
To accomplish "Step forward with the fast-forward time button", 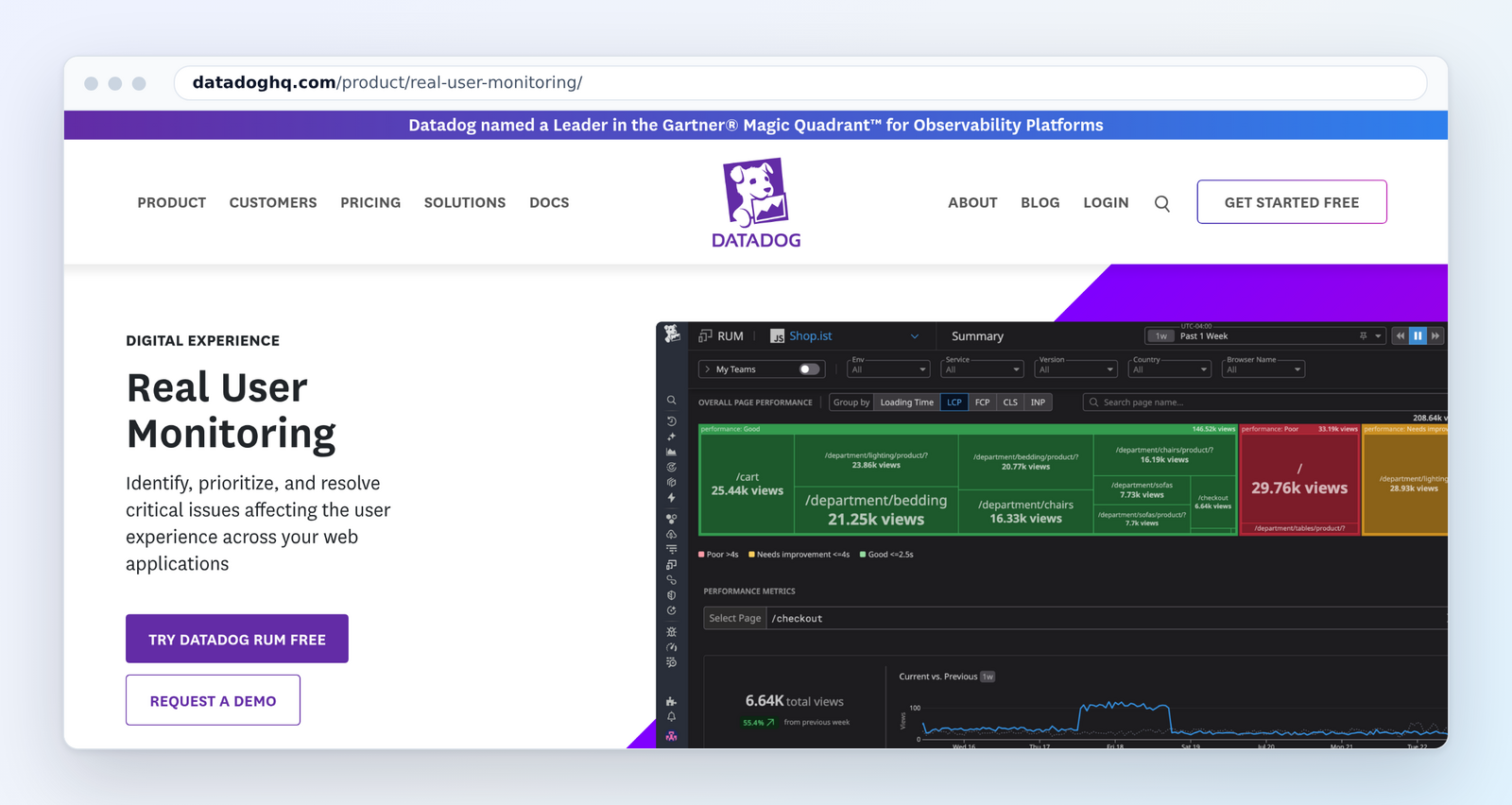I will pyautogui.click(x=1435, y=336).
